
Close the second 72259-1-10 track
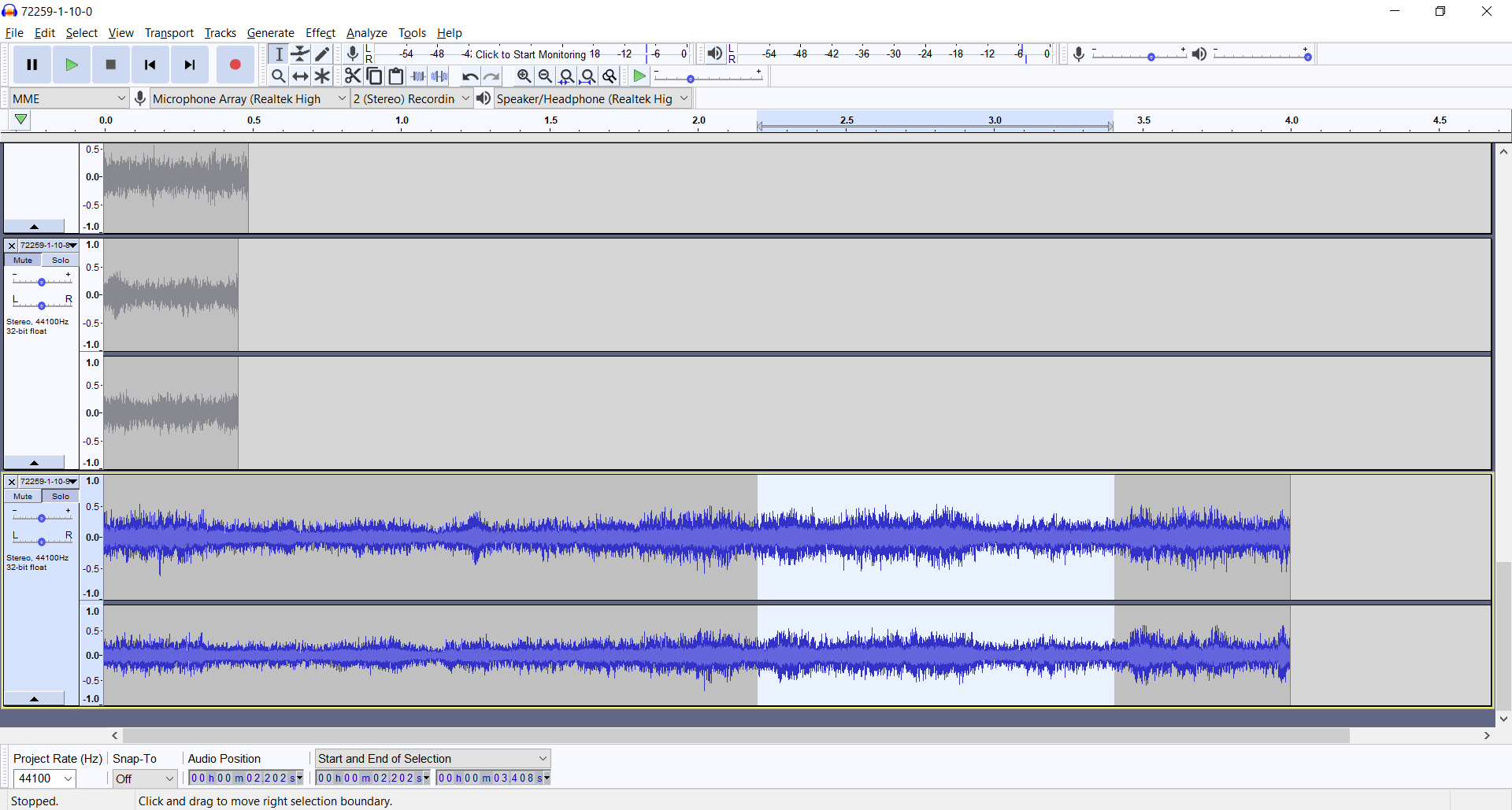click(x=12, y=246)
